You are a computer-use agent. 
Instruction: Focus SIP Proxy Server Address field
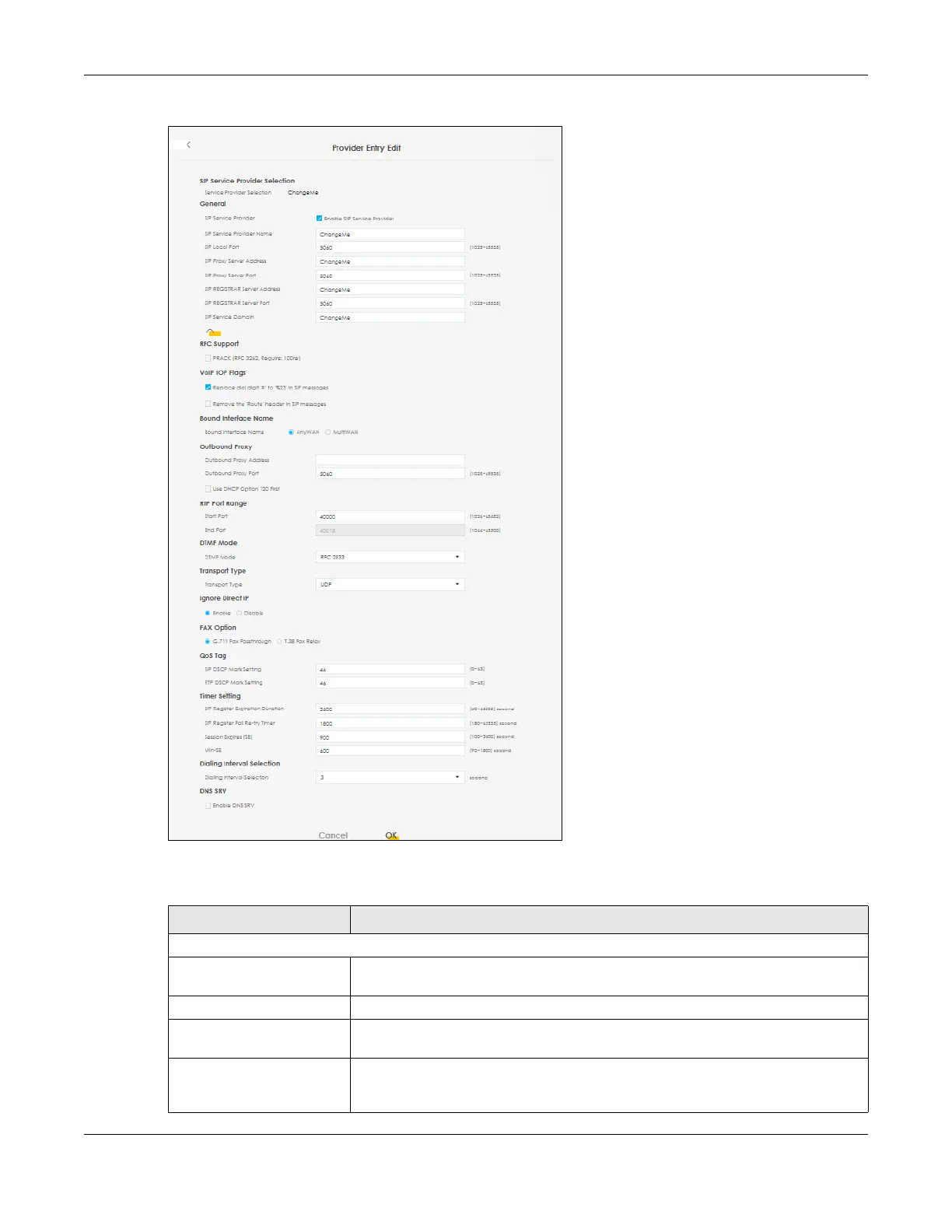(390, 261)
